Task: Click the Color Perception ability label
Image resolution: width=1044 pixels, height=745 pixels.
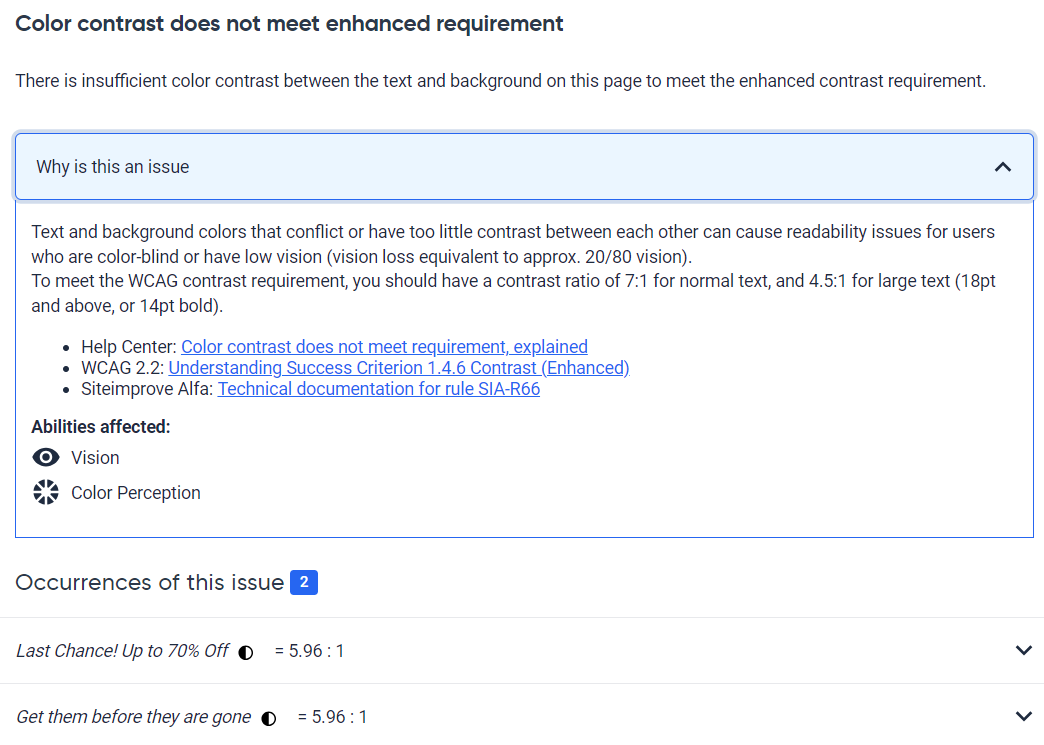Action: coord(136,493)
